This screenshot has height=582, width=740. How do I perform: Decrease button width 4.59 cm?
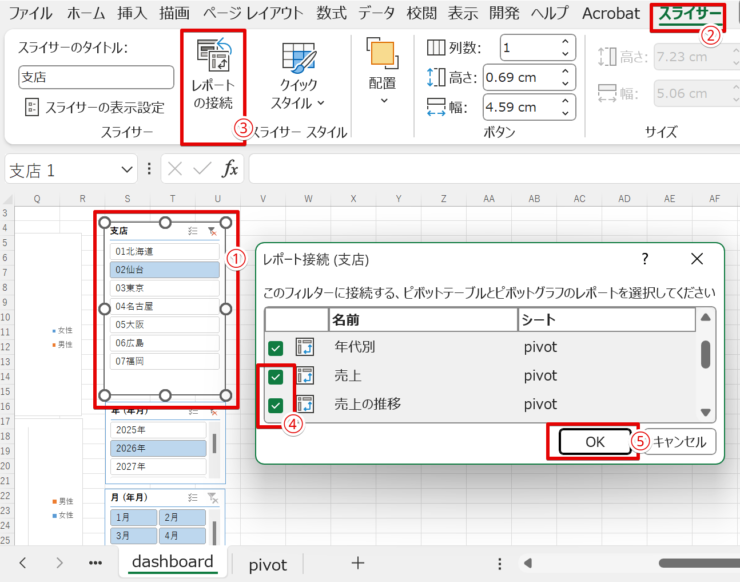point(565,113)
